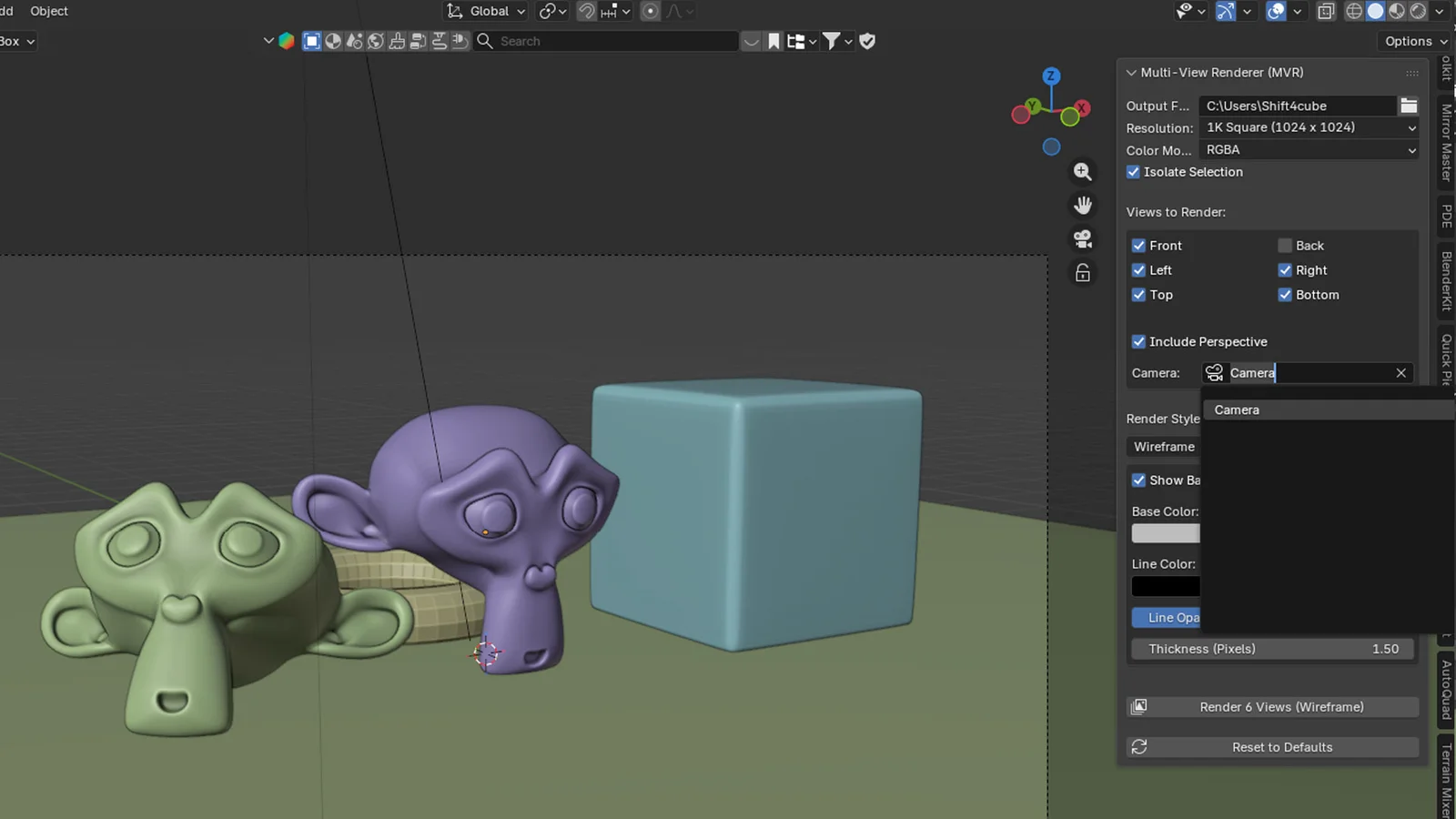Disable the Include Perspective checkbox
Screen dimensions: 1456x819
[x=1138, y=341]
